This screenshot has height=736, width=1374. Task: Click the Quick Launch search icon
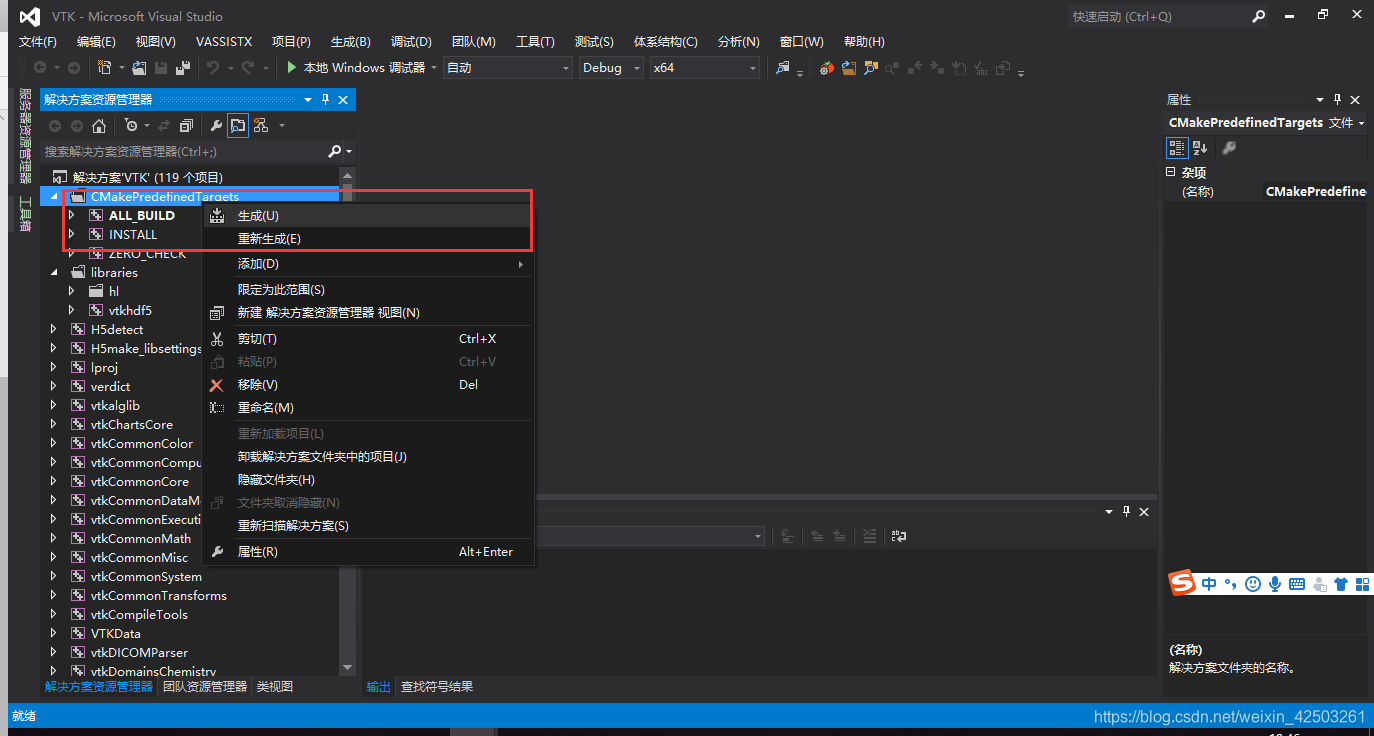1259,16
